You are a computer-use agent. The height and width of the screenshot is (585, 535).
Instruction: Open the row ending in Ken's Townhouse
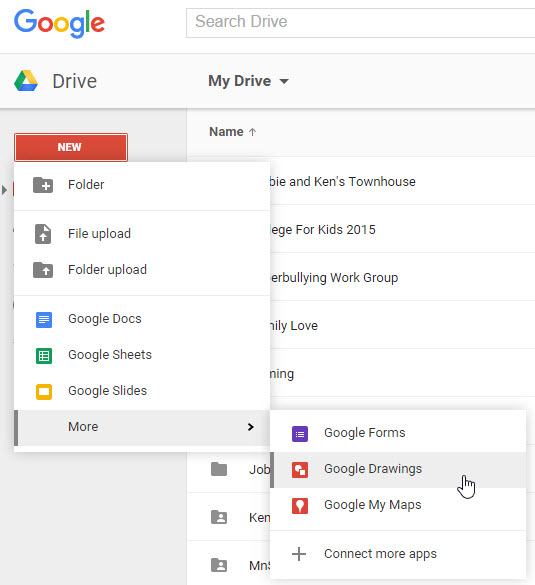[402, 182]
